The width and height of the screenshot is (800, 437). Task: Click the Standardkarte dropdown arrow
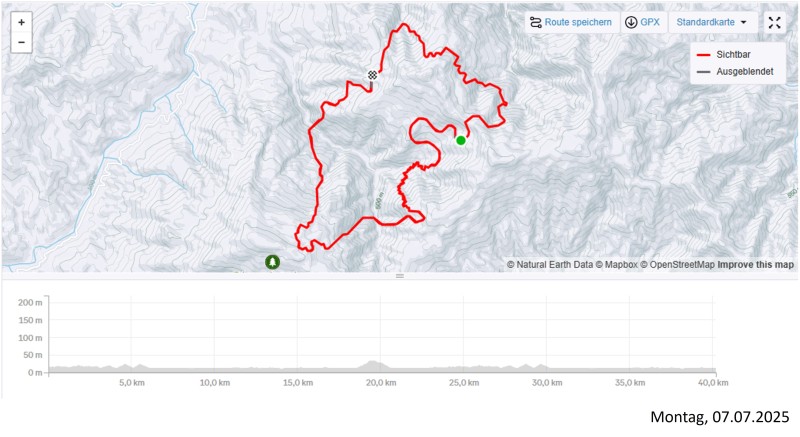tap(744, 22)
